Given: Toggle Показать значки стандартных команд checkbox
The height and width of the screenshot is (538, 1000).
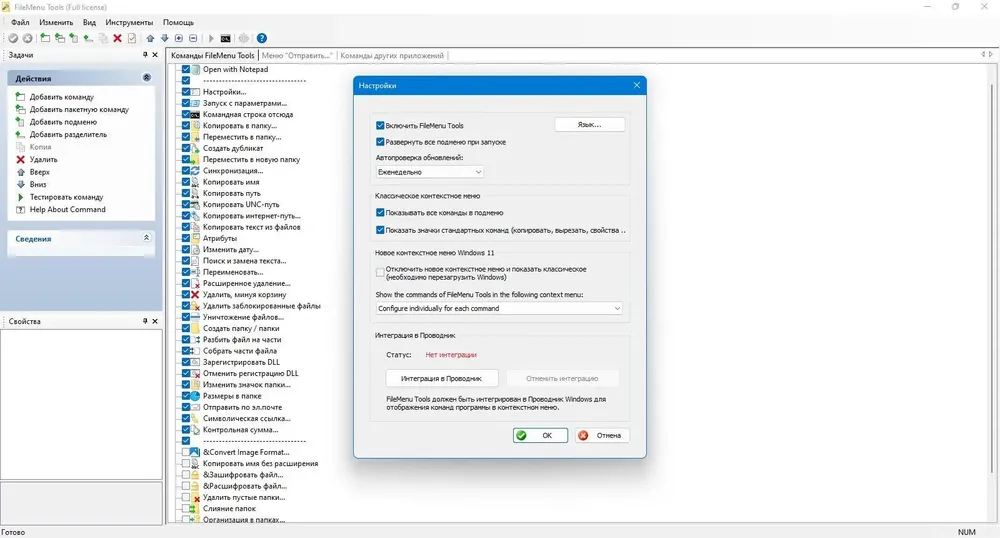Looking at the screenshot, I should [x=380, y=230].
